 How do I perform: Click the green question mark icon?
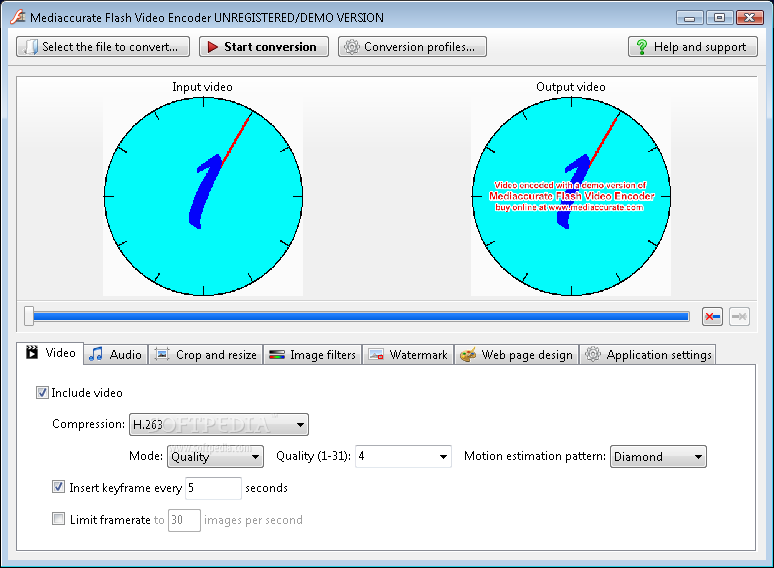tap(642, 47)
